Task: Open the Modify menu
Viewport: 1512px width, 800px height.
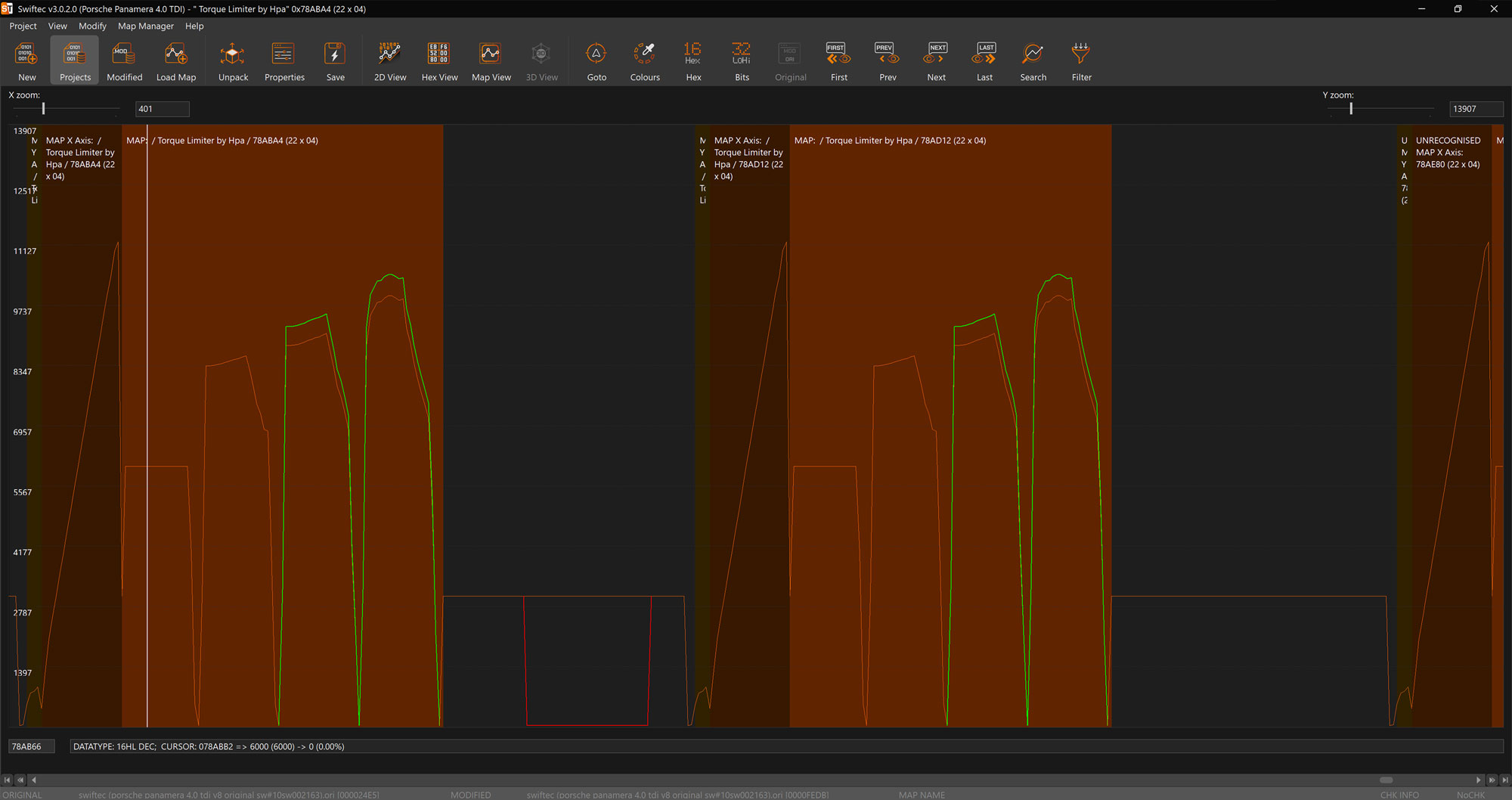Action: click(92, 26)
